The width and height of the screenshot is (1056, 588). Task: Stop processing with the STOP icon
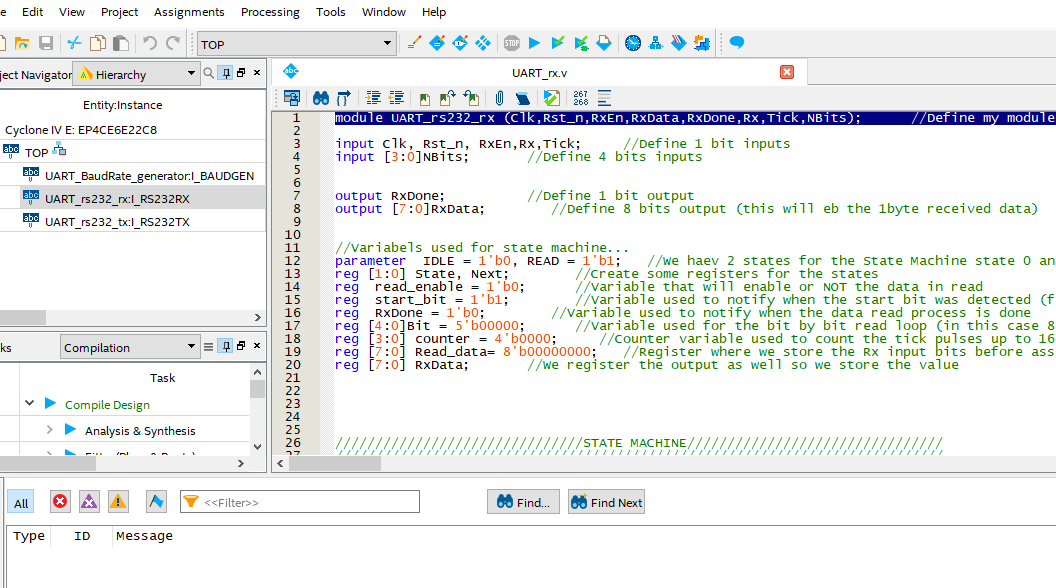coord(512,43)
